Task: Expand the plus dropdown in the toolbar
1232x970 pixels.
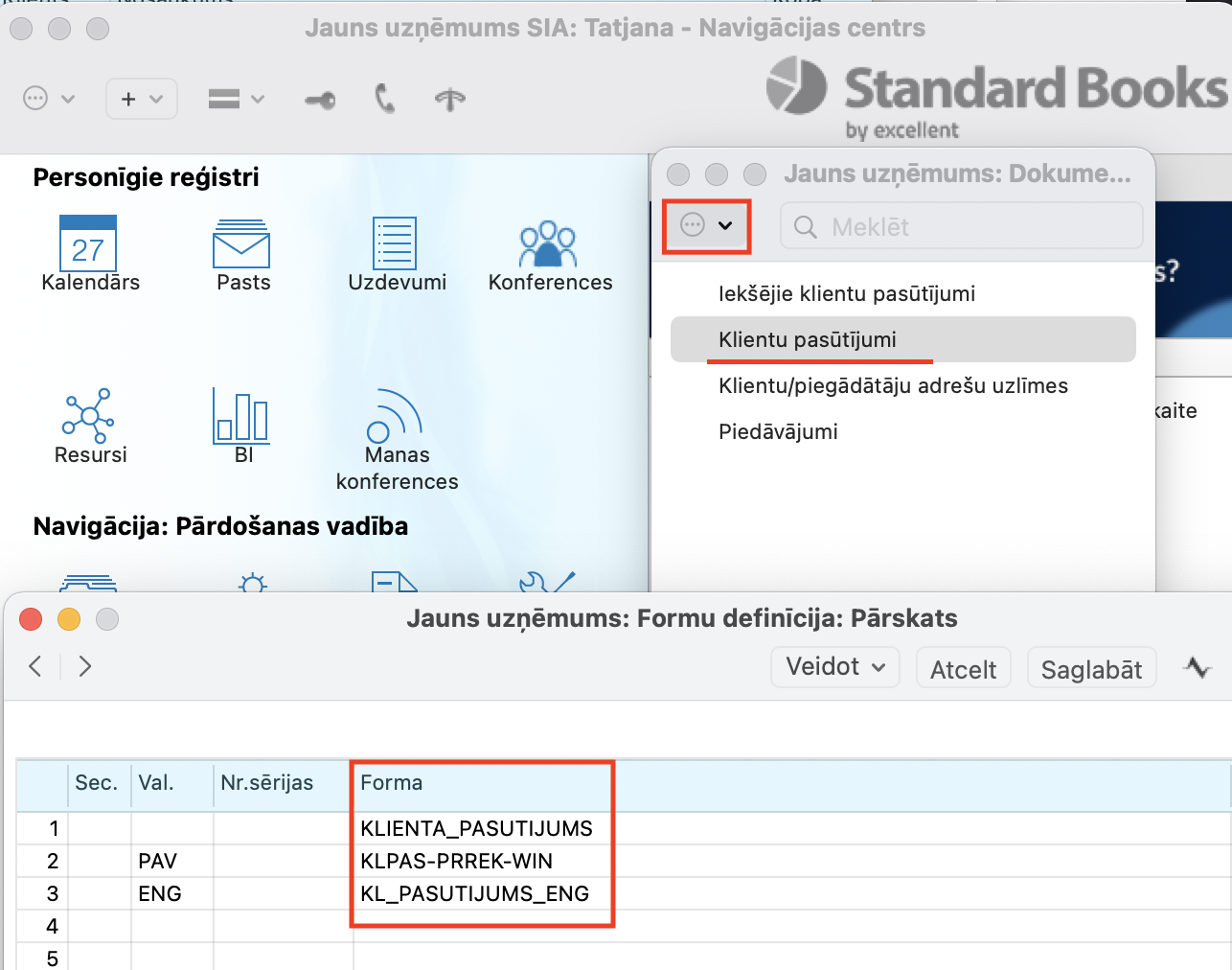Action: [x=142, y=99]
